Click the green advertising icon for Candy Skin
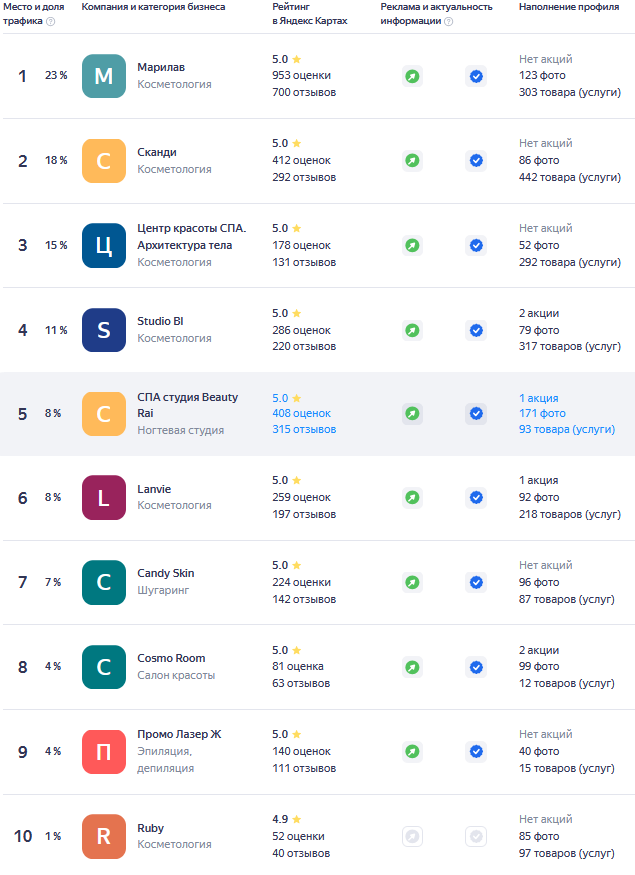This screenshot has width=635, height=875. click(412, 583)
